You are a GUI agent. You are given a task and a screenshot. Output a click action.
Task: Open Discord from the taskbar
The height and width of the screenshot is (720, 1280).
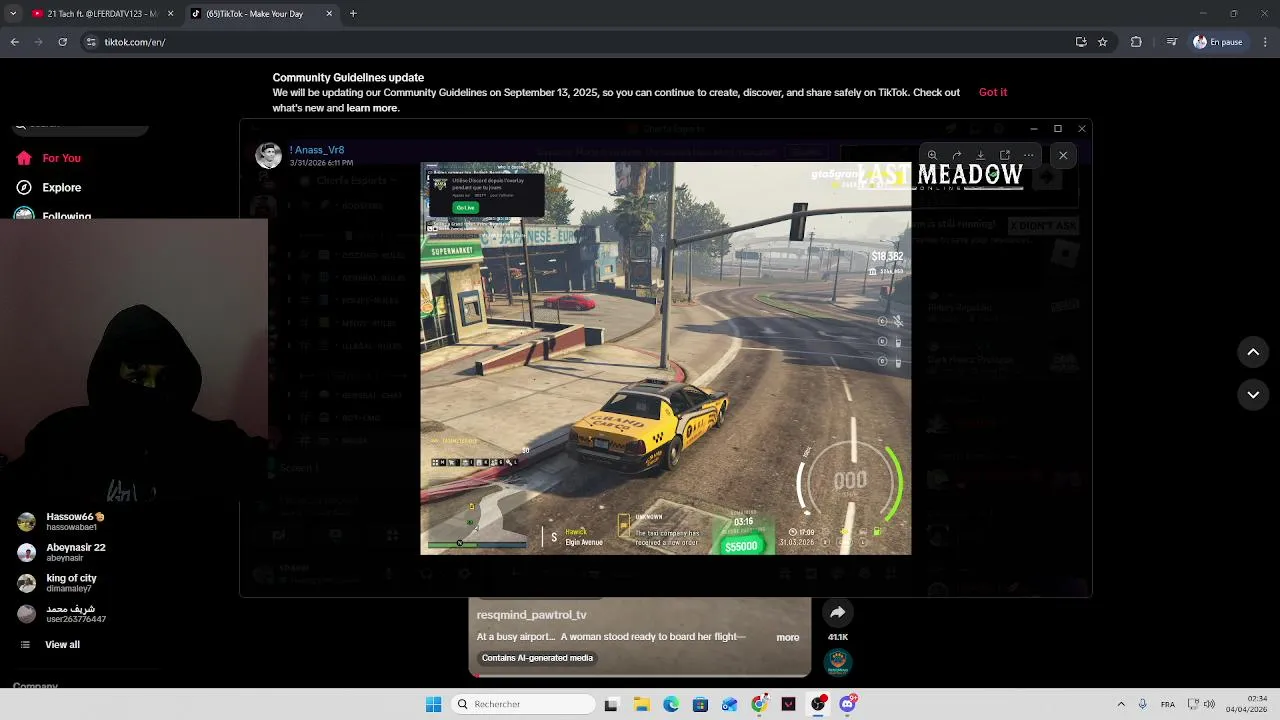[x=848, y=704]
